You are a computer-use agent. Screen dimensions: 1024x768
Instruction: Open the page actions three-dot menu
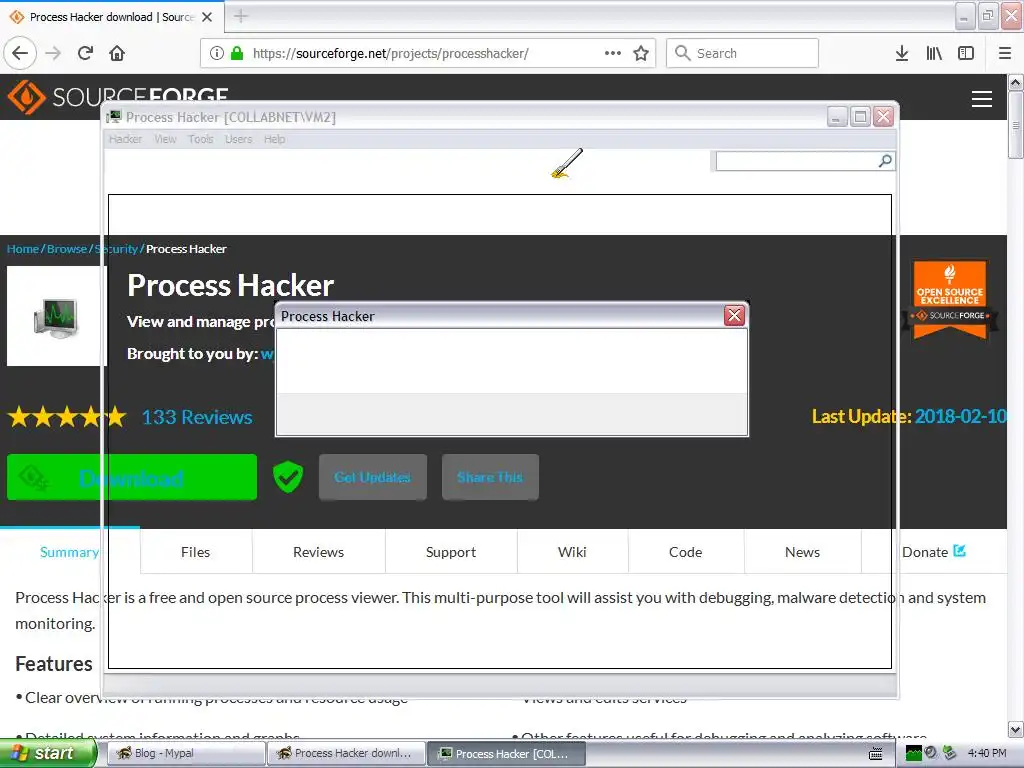613,53
